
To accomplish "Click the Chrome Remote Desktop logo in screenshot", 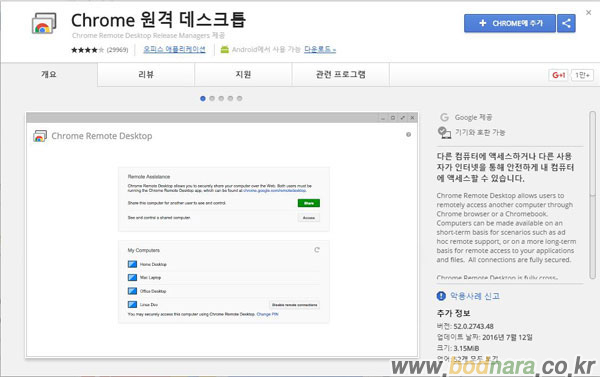I will coord(40,136).
